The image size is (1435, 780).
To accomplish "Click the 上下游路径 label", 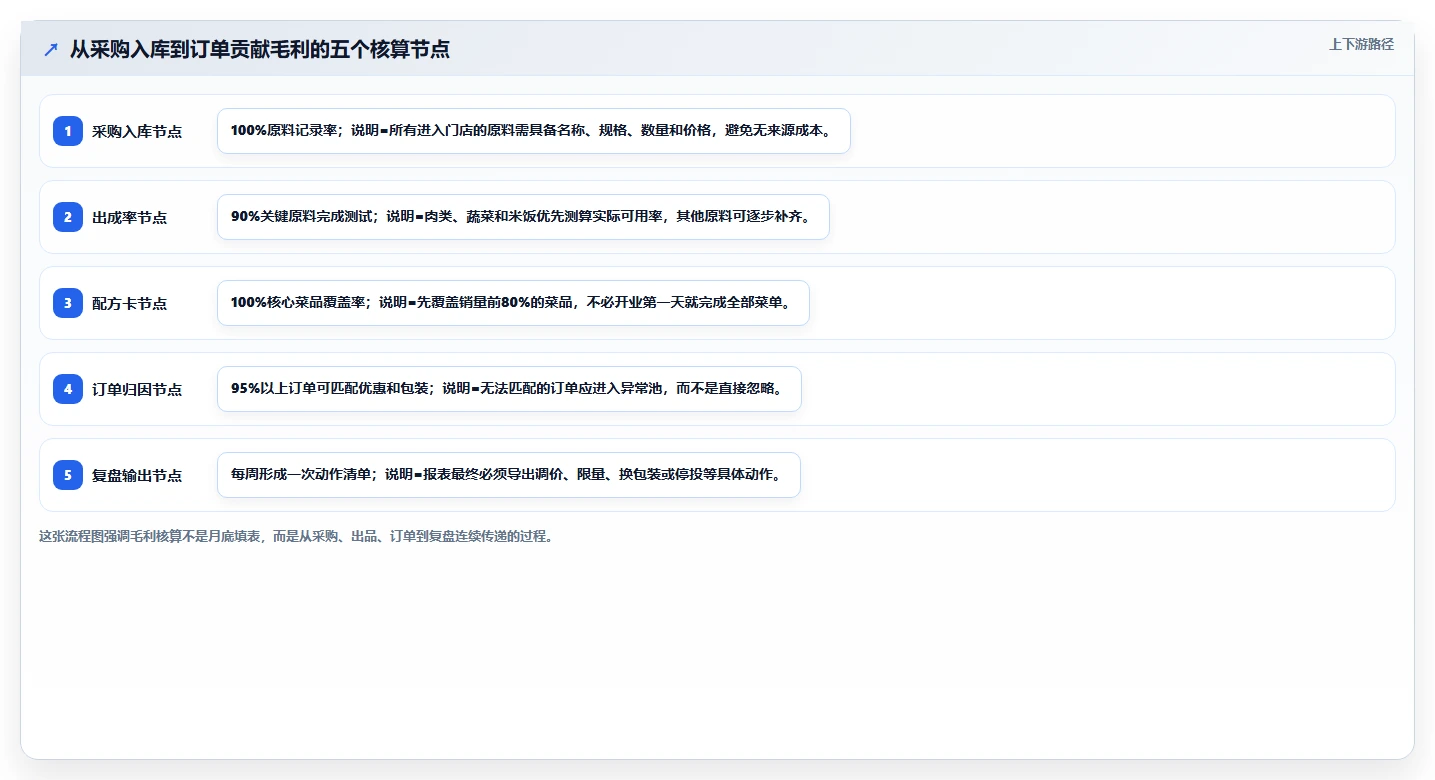I will [1361, 44].
